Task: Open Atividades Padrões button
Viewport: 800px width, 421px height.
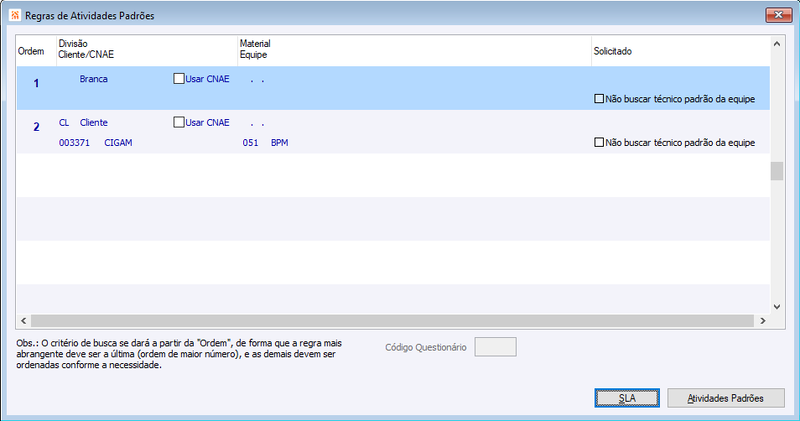Action: (726, 398)
